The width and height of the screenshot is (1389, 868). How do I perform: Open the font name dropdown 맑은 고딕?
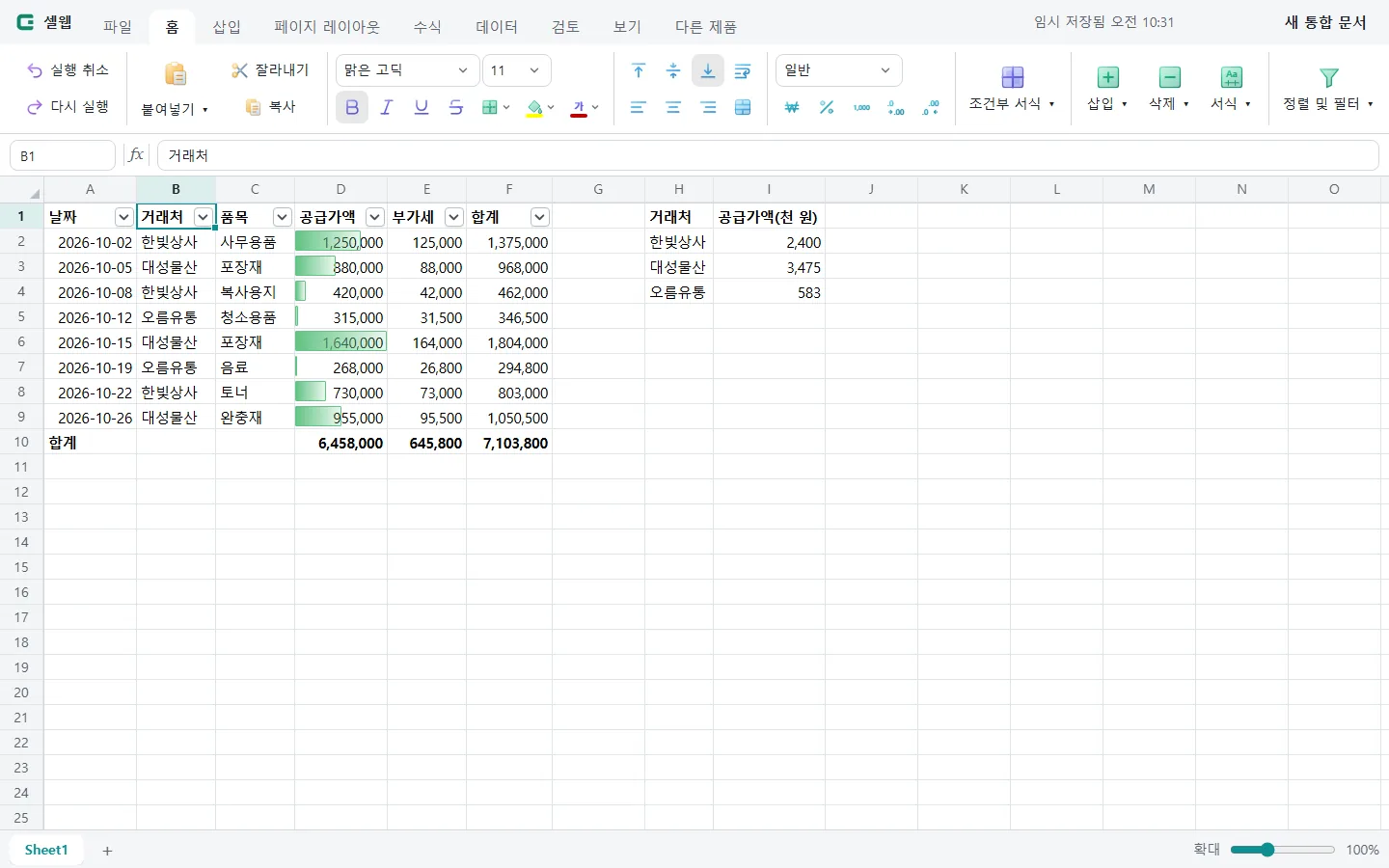coord(406,70)
